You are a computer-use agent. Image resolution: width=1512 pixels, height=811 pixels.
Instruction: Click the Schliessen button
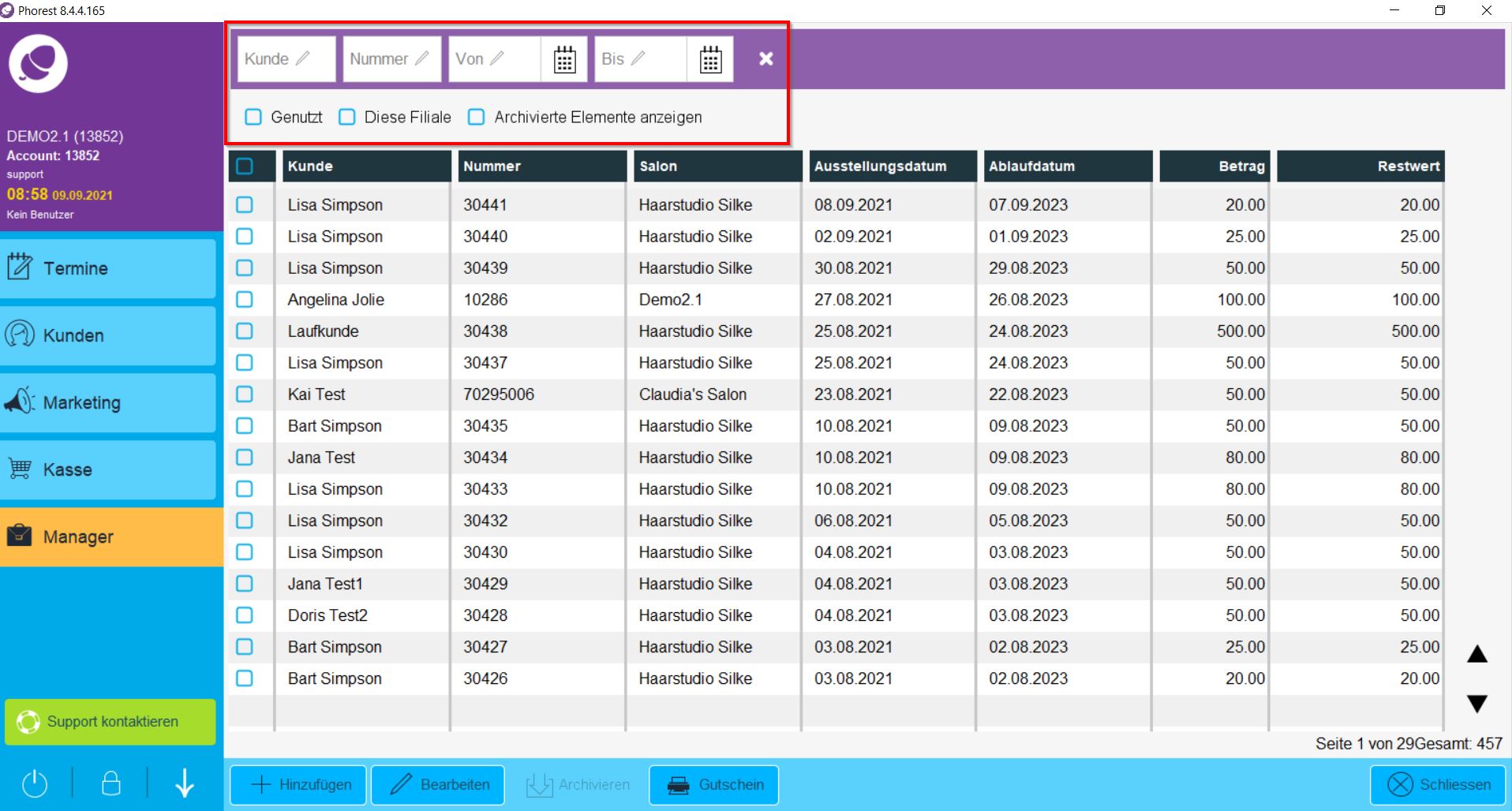(x=1439, y=785)
